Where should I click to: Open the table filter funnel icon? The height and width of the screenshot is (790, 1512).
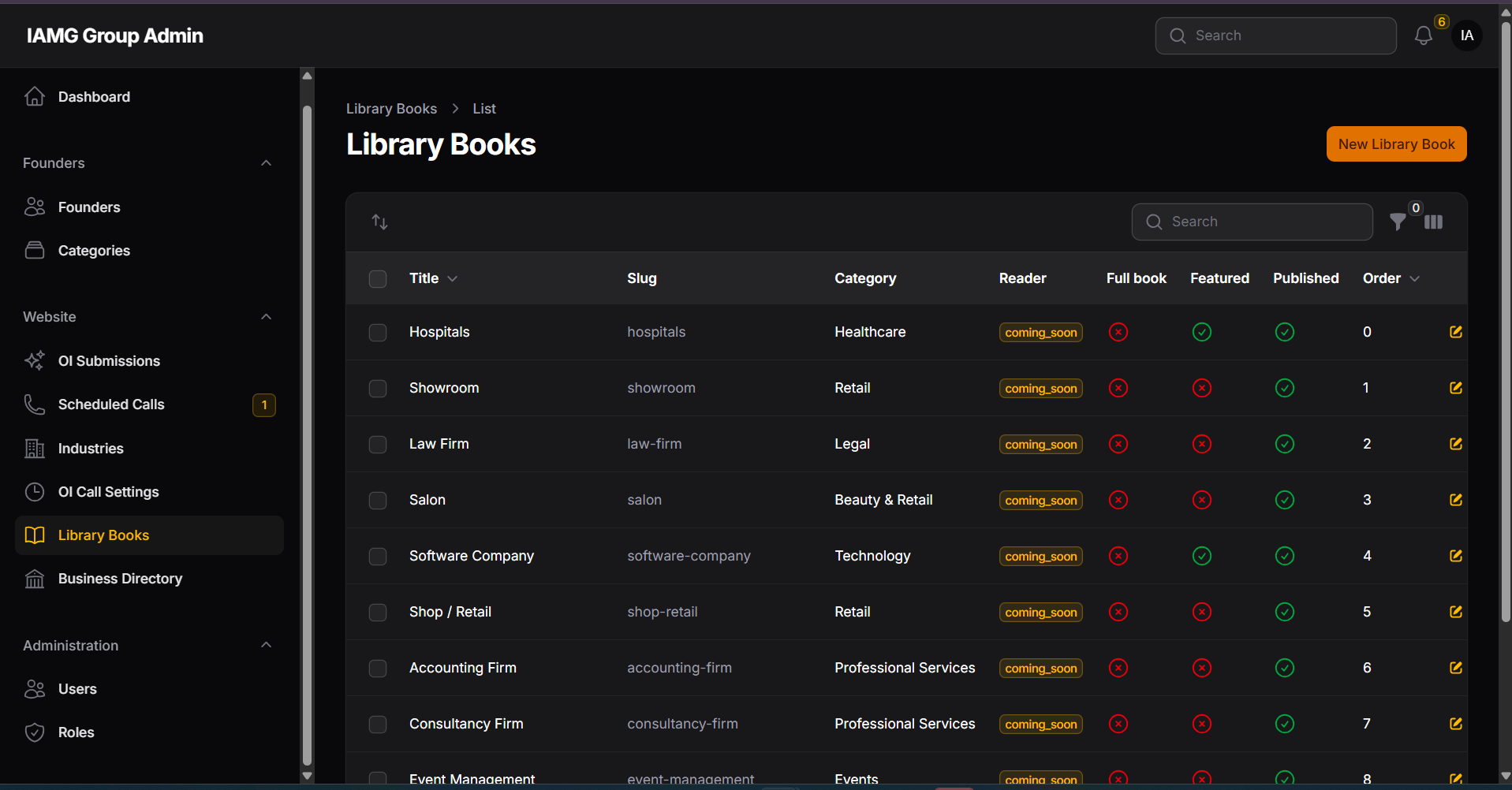pyautogui.click(x=1398, y=222)
